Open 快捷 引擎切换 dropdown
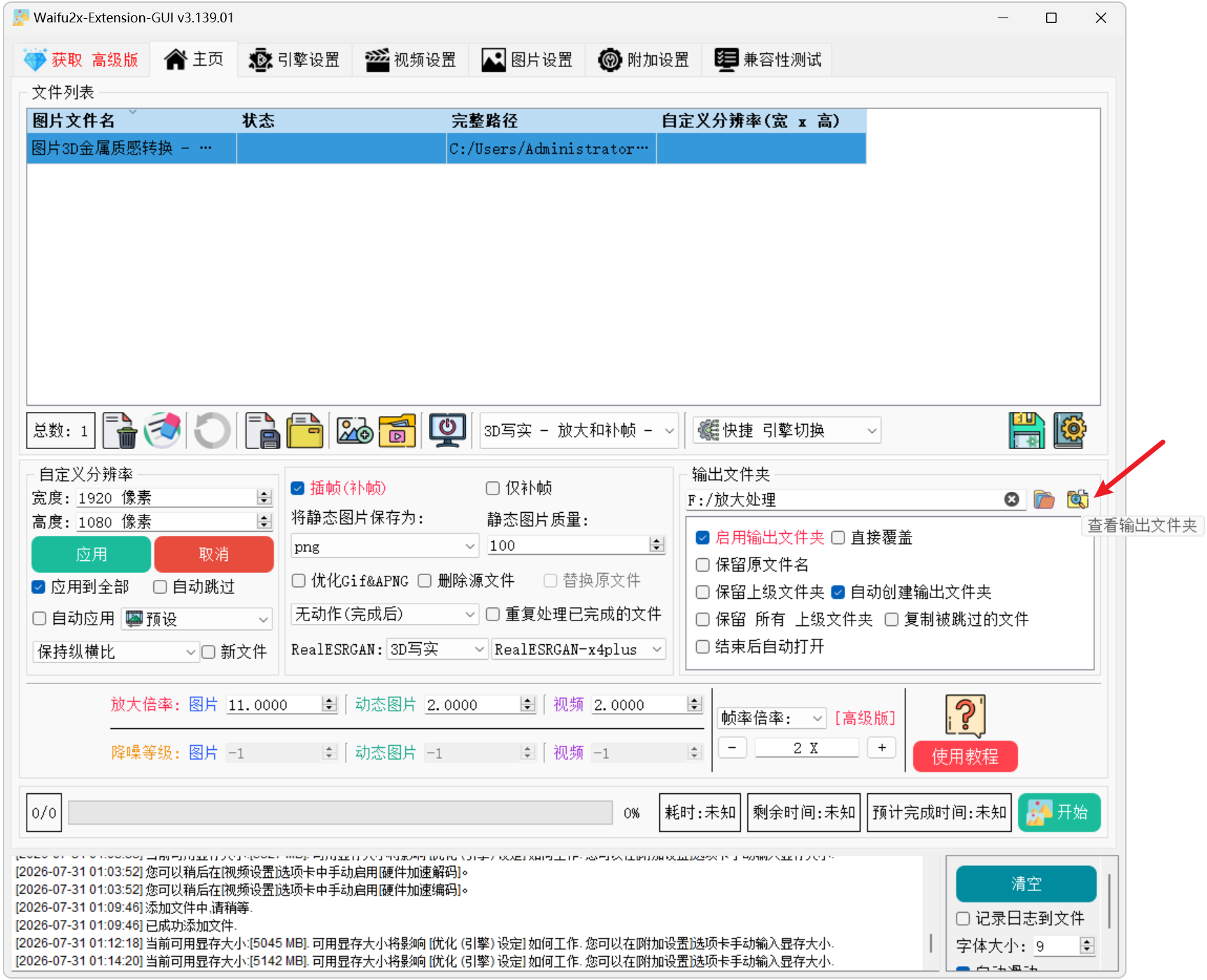 click(x=787, y=430)
